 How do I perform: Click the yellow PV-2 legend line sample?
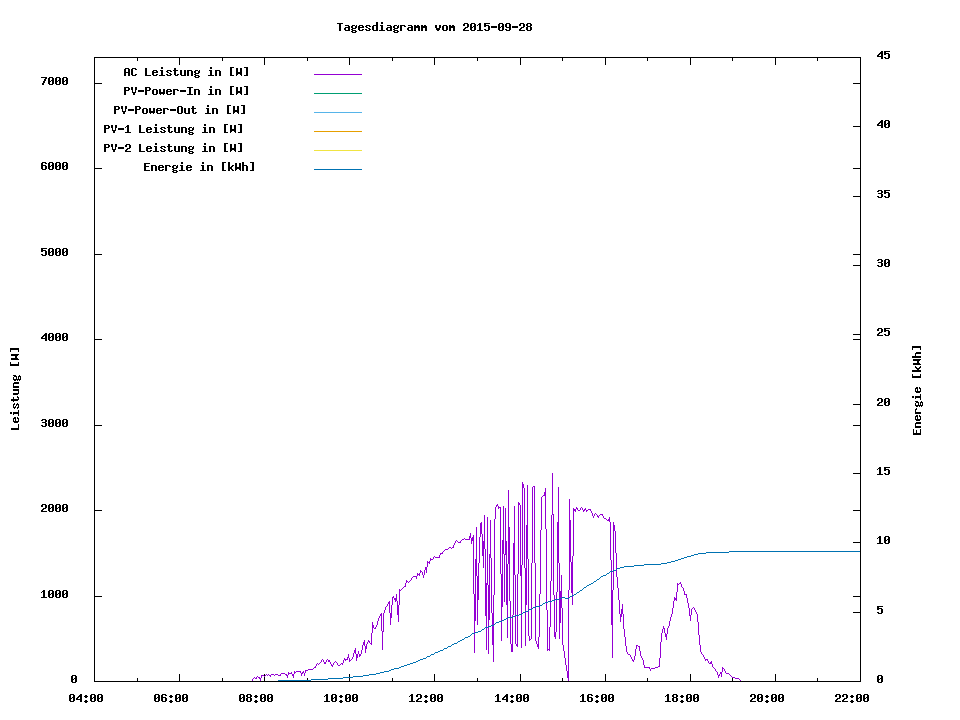[337, 150]
